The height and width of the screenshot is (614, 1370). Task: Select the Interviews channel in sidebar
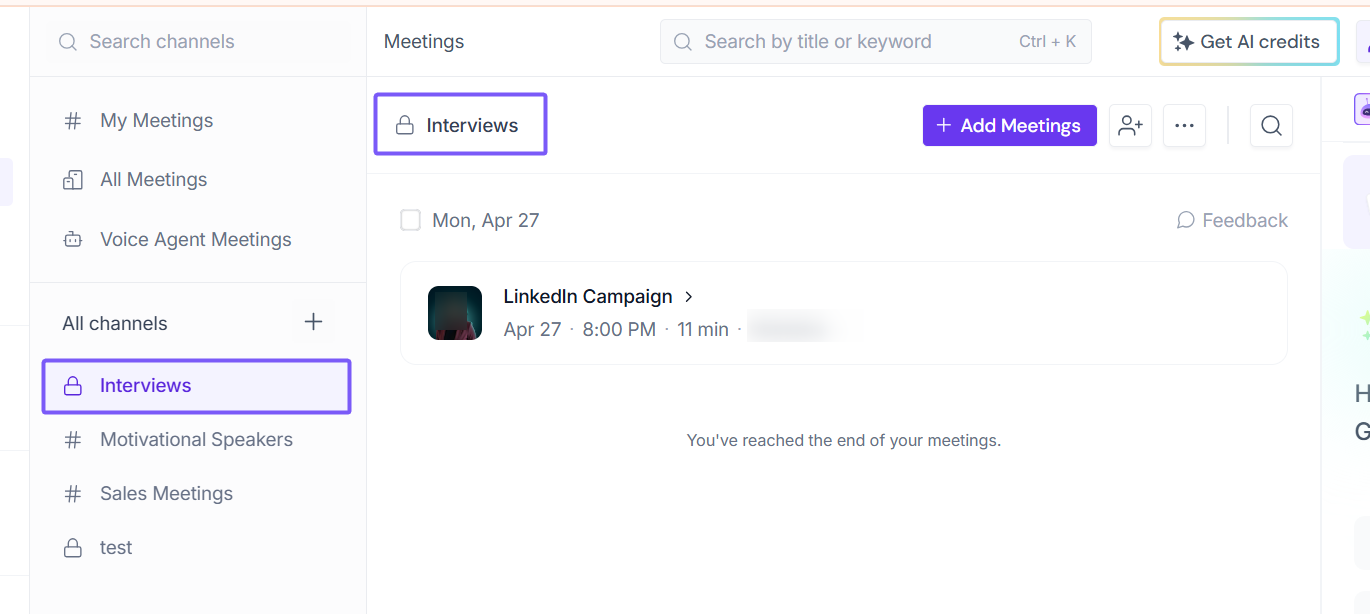point(196,386)
